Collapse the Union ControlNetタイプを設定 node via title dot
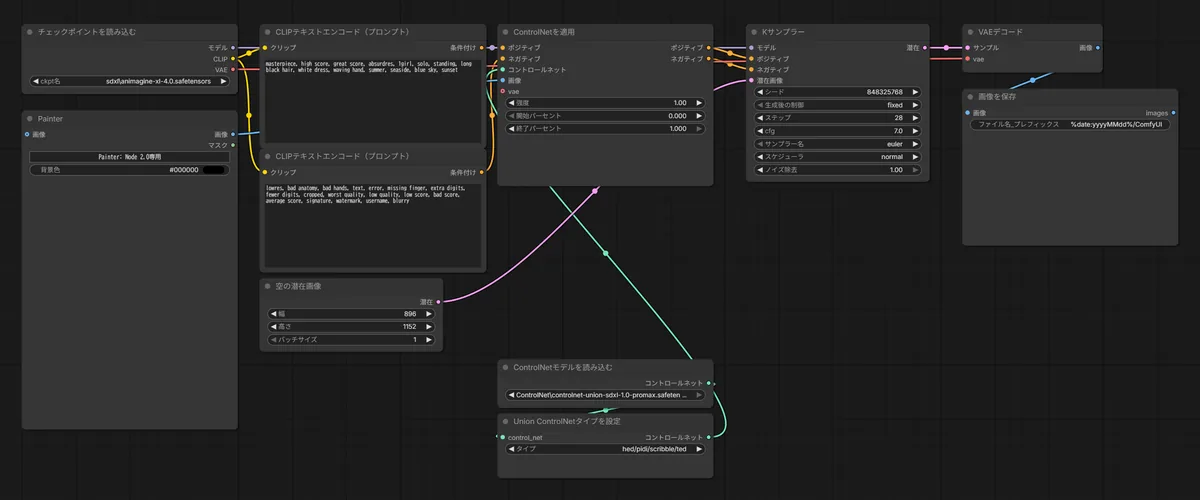 coord(505,421)
